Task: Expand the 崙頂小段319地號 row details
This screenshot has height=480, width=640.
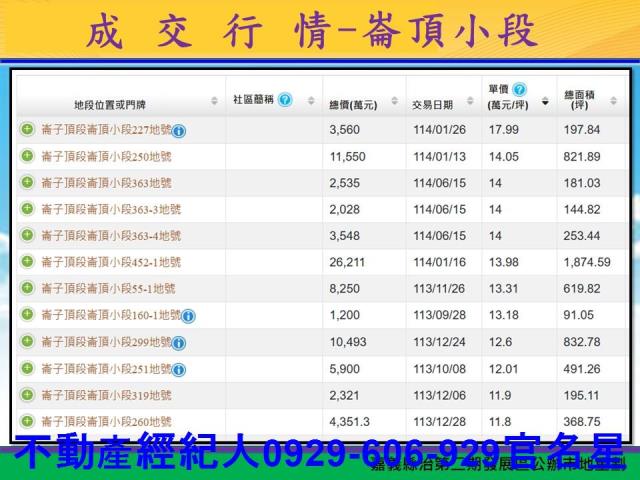Action: pos(27,394)
